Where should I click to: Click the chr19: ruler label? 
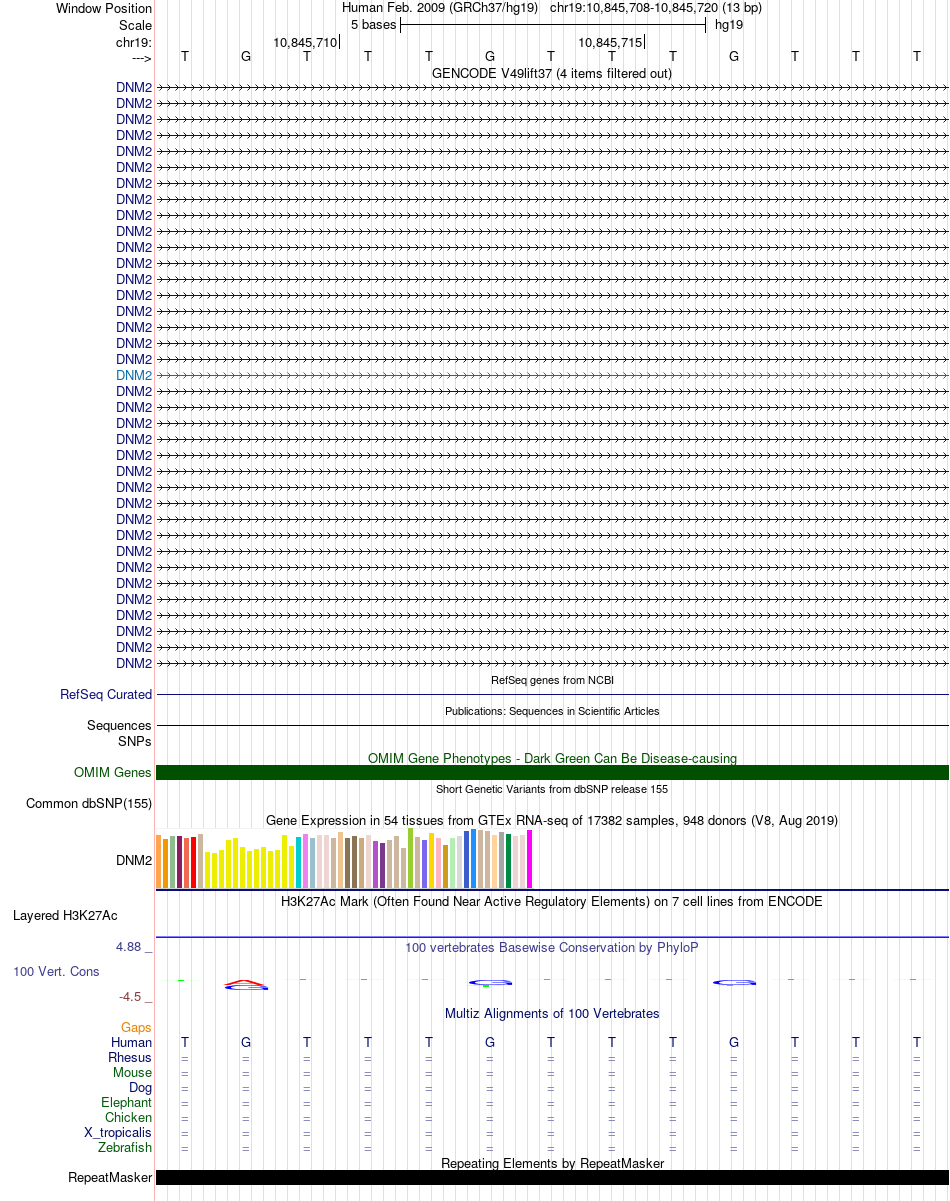click(x=134, y=42)
